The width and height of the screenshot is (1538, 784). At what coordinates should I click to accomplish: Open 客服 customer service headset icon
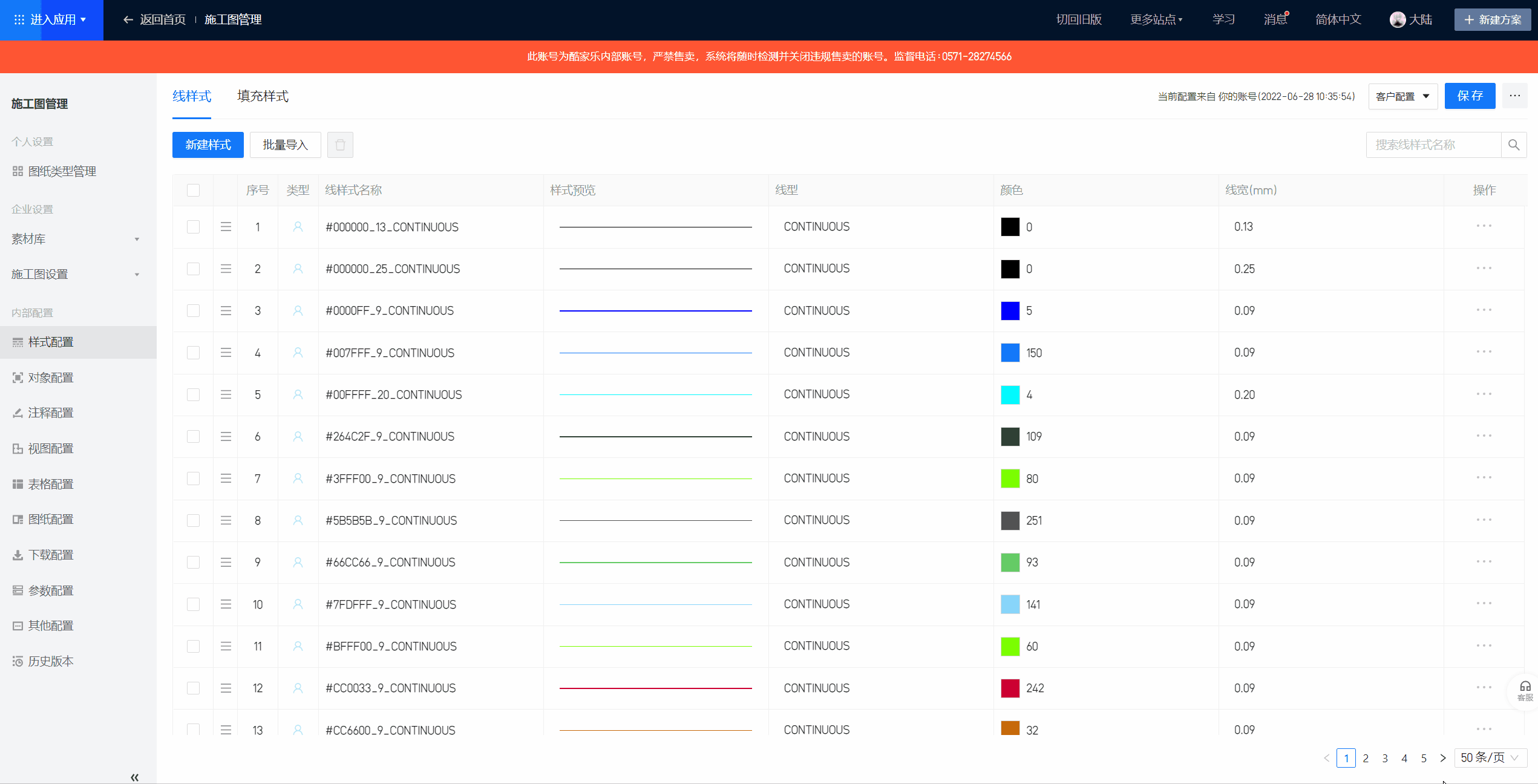pyautogui.click(x=1525, y=690)
